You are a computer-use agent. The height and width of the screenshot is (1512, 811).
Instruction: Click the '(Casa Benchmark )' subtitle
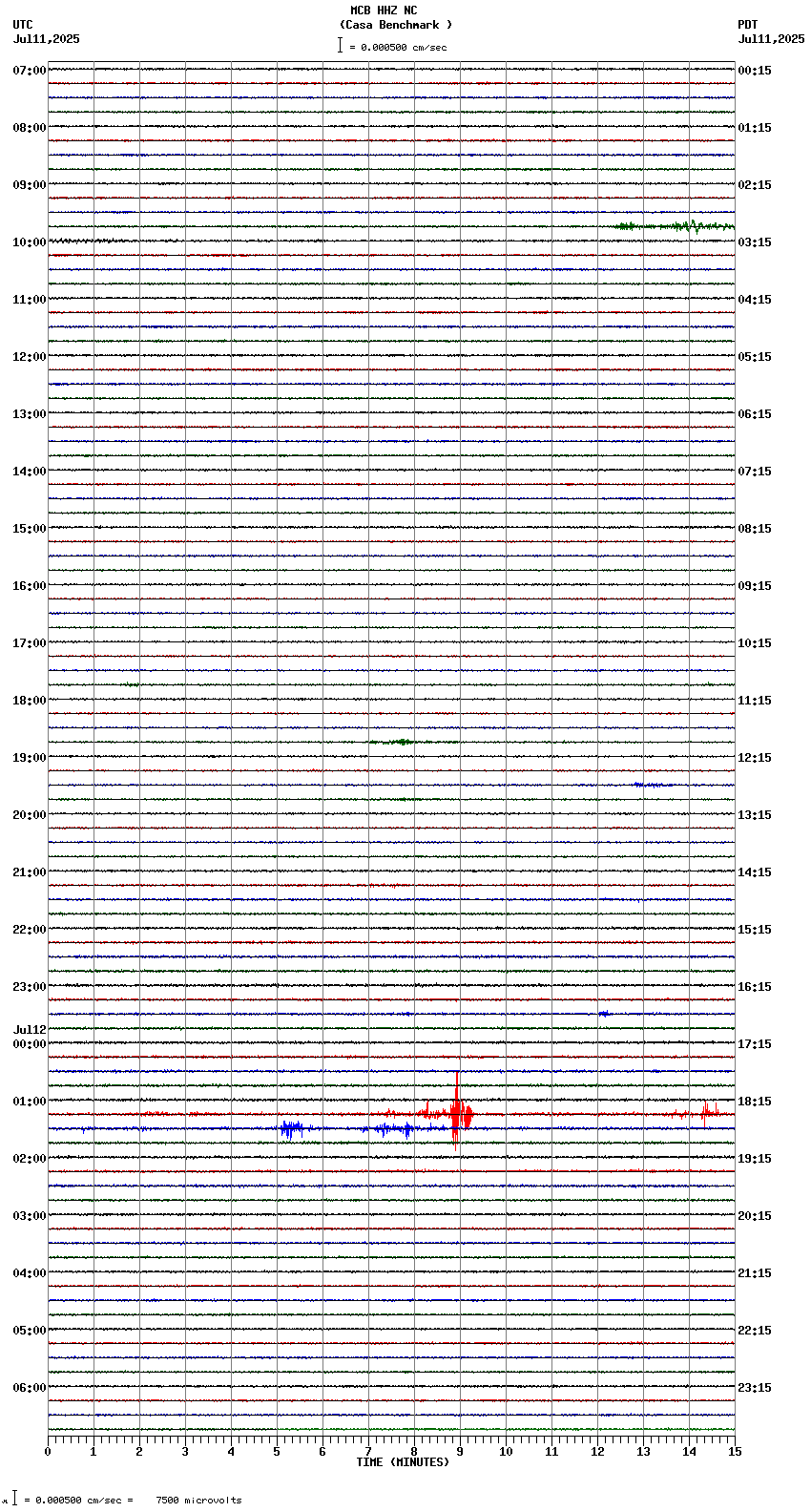(396, 25)
